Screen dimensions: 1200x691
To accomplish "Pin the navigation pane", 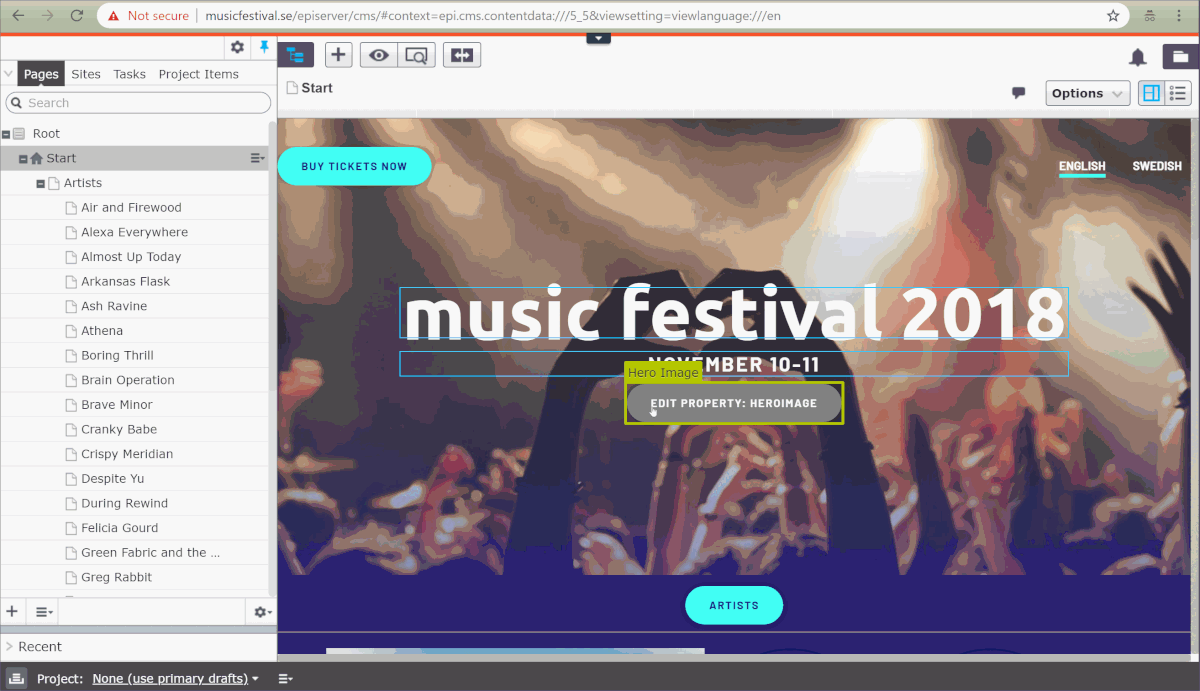I will tap(264, 47).
